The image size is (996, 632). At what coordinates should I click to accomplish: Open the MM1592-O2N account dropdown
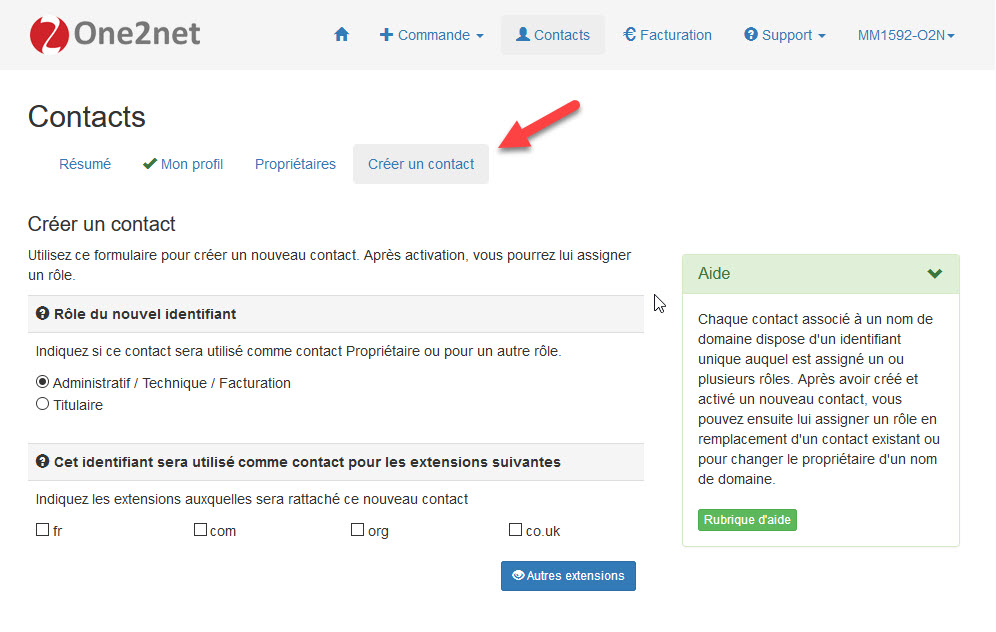906,35
